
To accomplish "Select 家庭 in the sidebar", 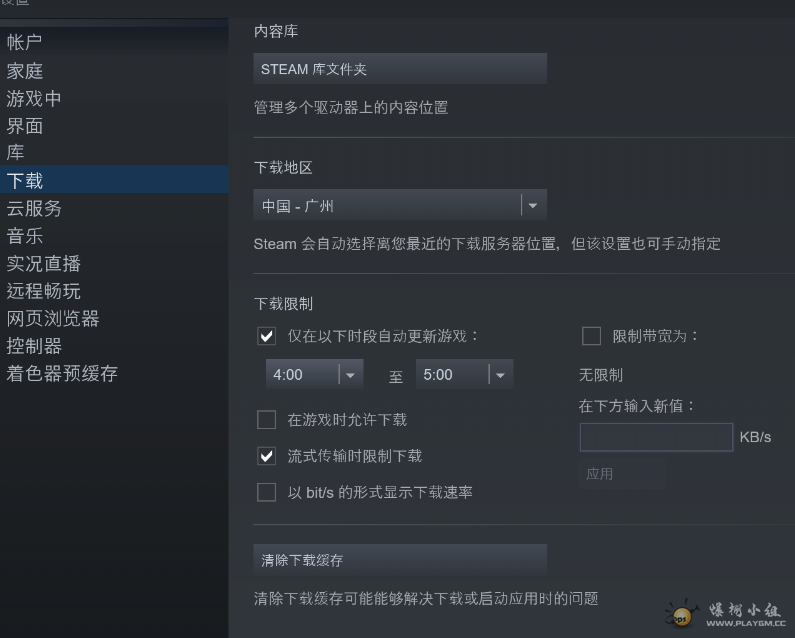I will click(x=25, y=71).
